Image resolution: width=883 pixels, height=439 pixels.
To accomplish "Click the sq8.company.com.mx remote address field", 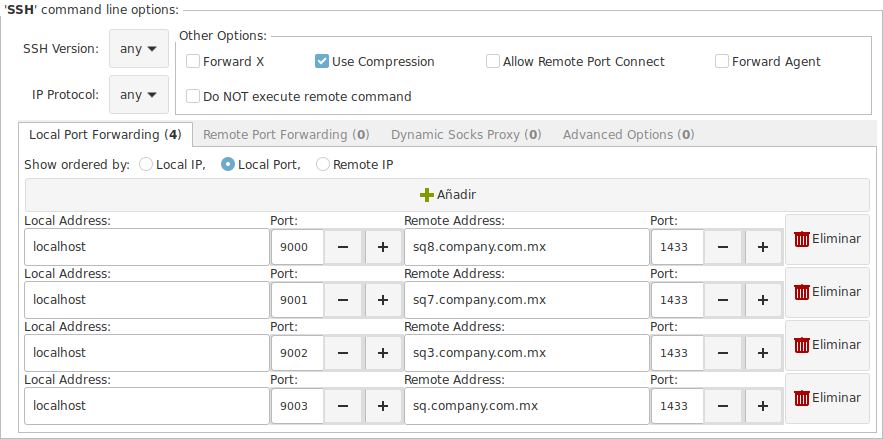I will 527,247.
